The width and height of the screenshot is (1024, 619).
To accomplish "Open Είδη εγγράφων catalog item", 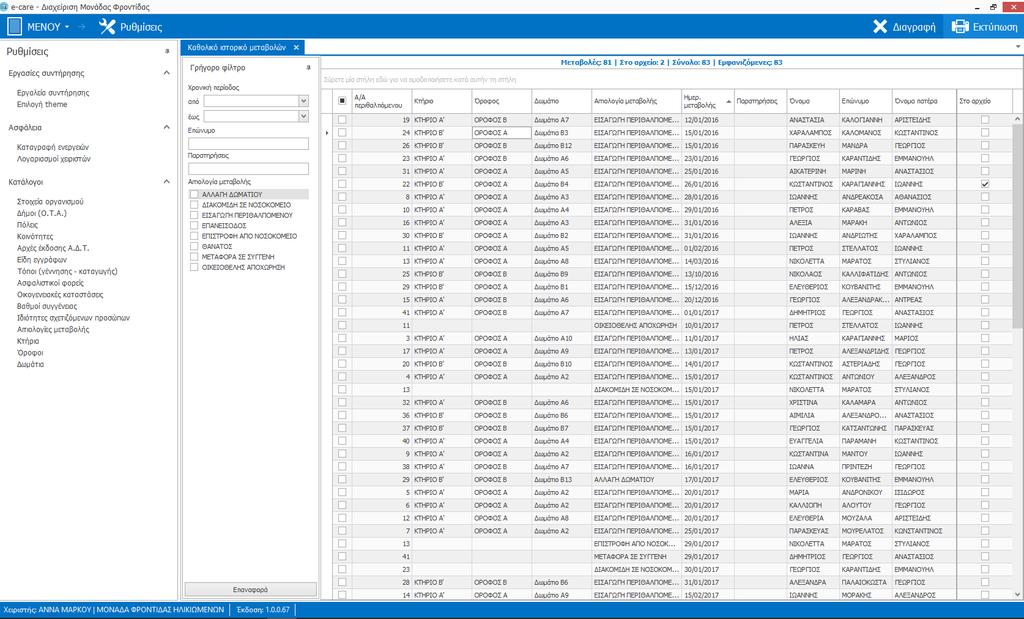I will [42, 260].
